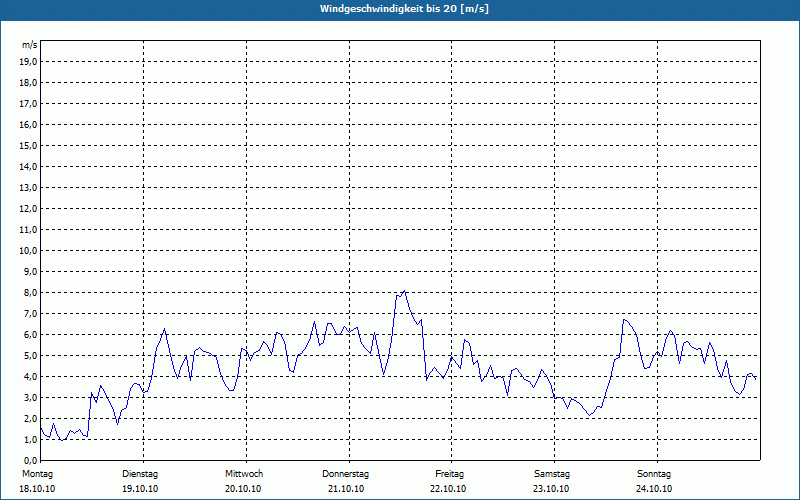Select the 19,0 axis label
This screenshot has height=500, width=800.
point(29,62)
